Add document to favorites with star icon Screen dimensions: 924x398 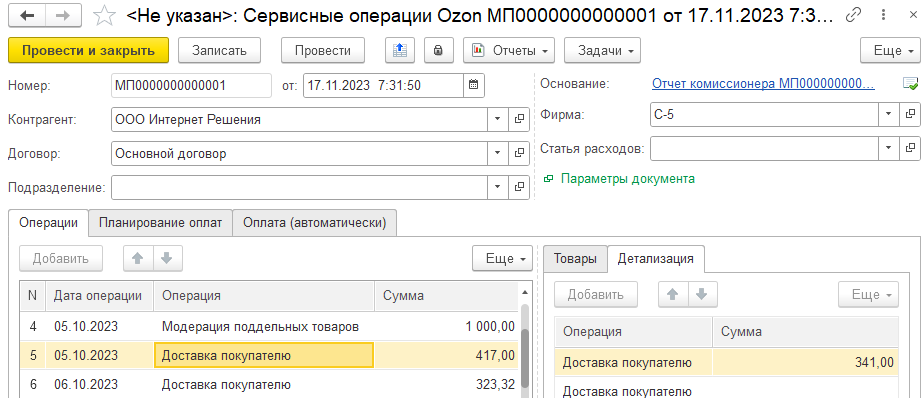pyautogui.click(x=105, y=16)
